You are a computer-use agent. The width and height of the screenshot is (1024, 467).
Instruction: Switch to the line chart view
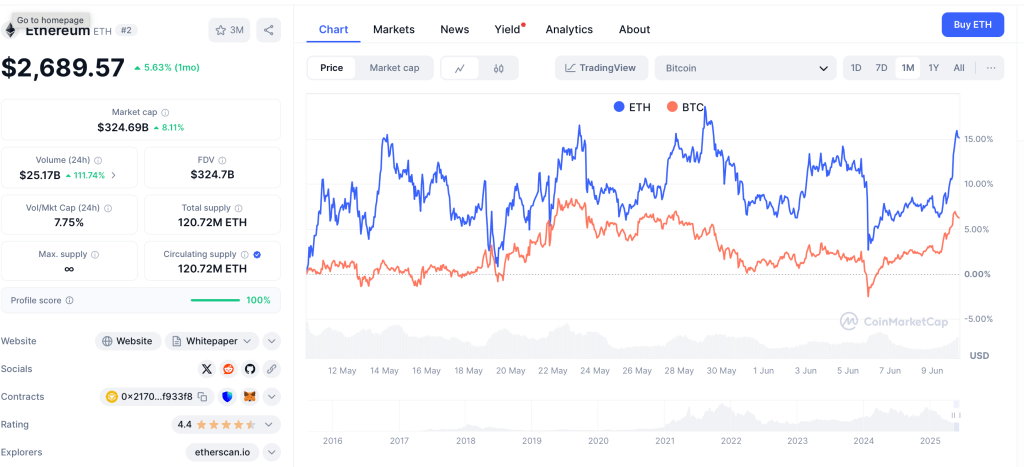tap(460, 68)
